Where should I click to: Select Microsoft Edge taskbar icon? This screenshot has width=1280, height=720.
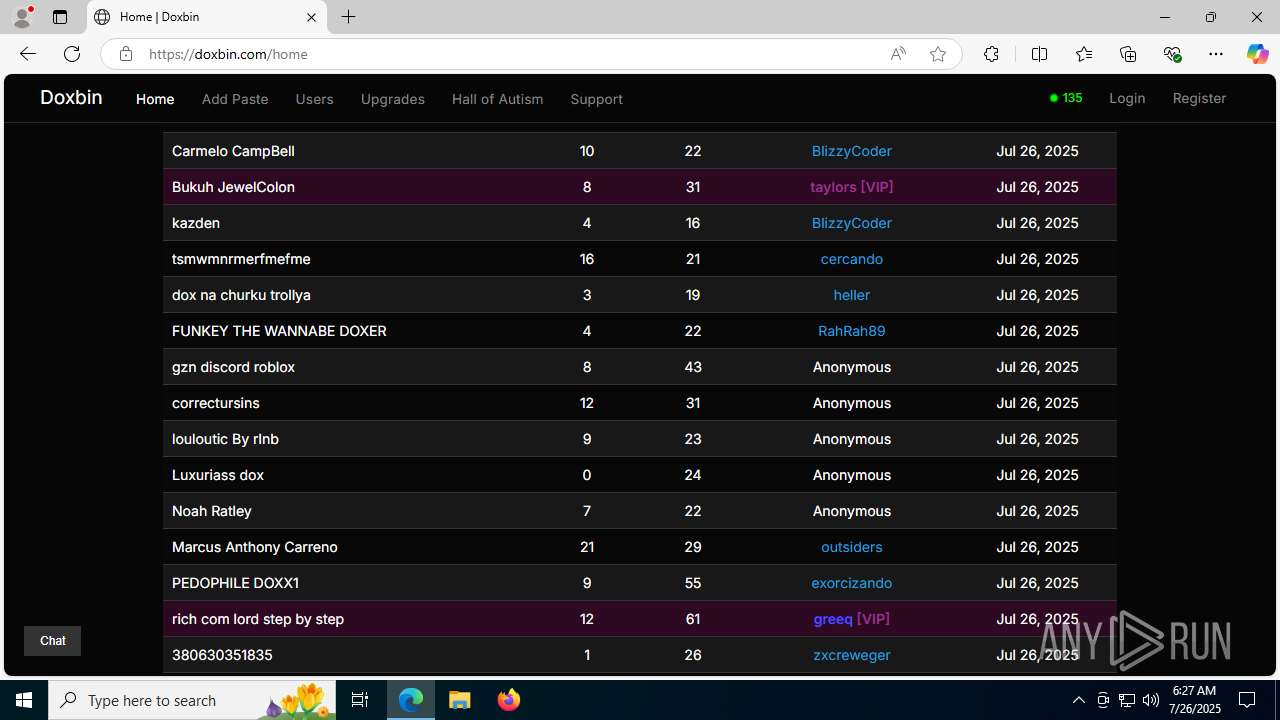tap(411, 700)
